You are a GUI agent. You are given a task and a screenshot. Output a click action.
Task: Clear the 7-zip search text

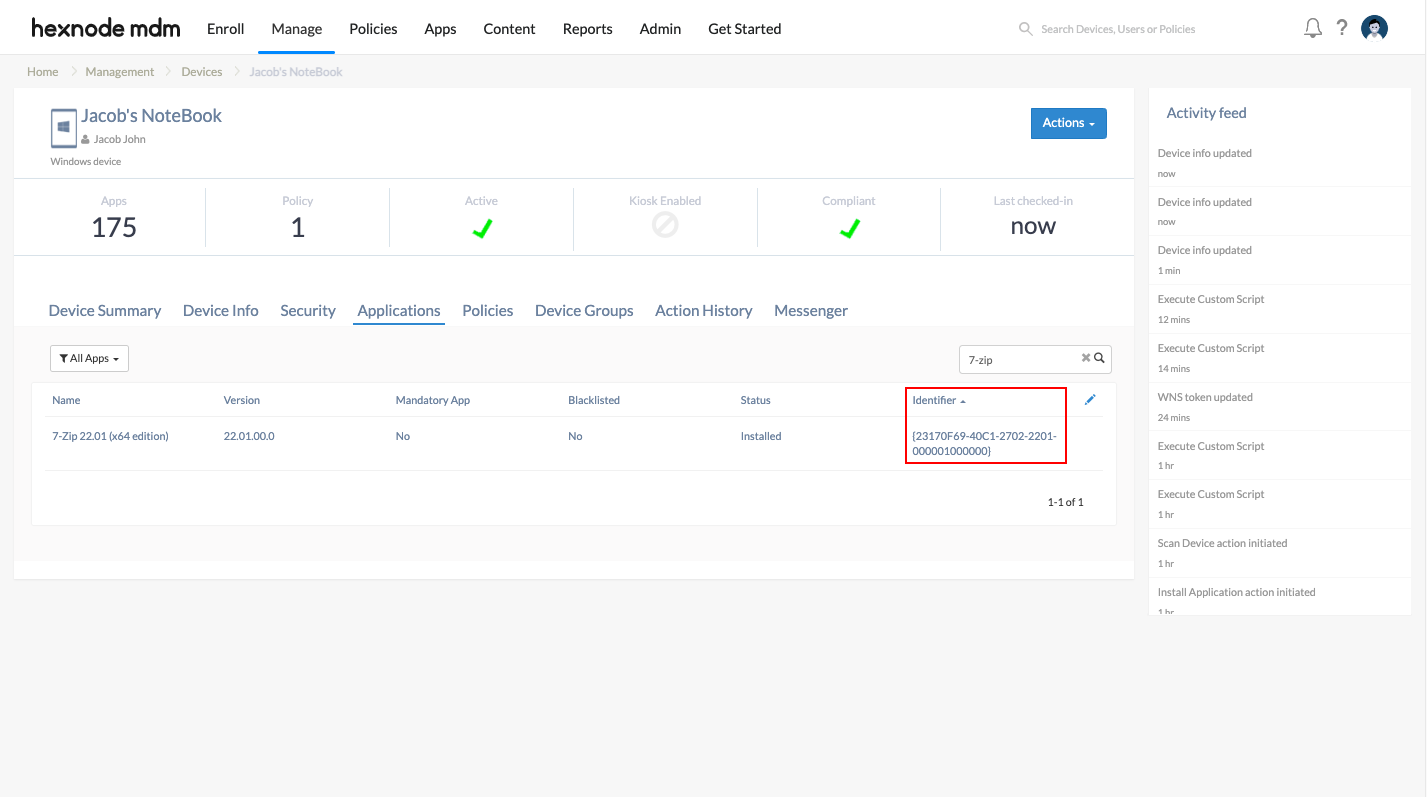coord(1086,358)
